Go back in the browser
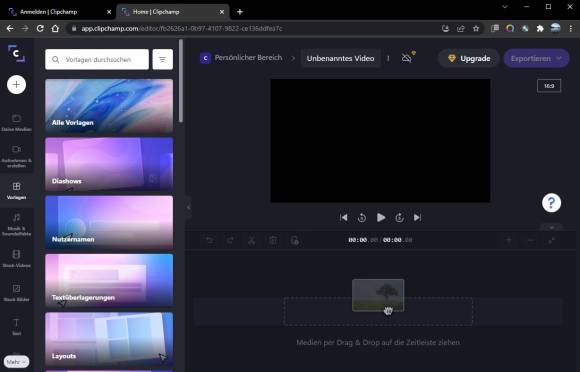580x372 pixels. click(10, 28)
